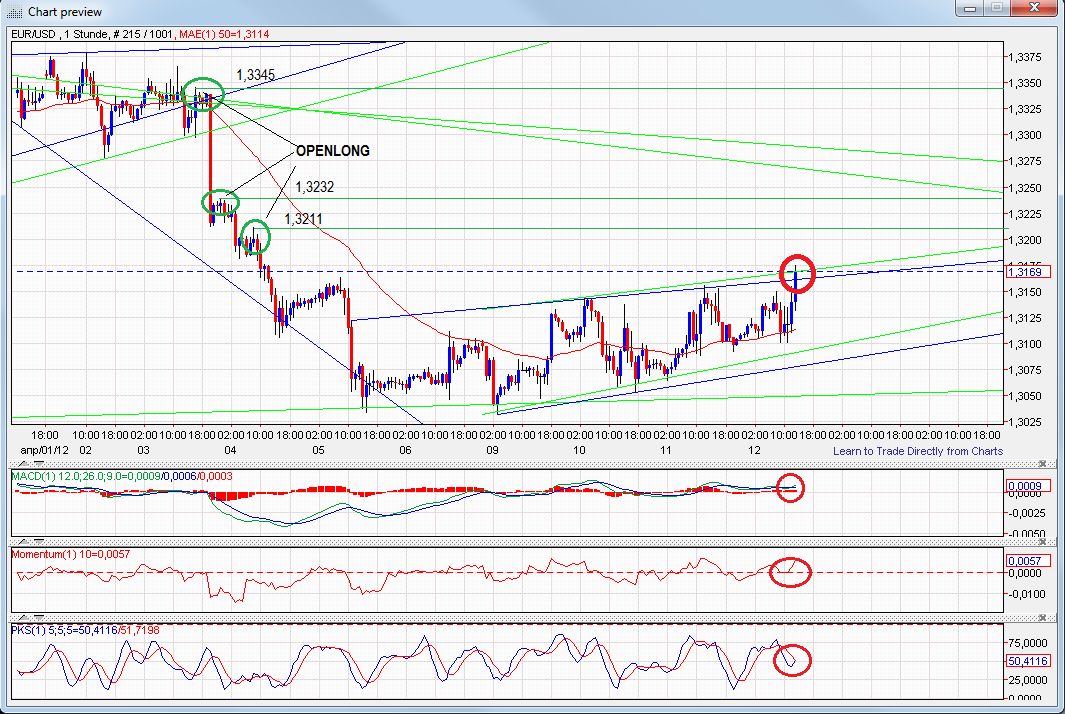Image resolution: width=1065 pixels, height=714 pixels.
Task: Close the Momentum indicator panel
Action: (x=1043, y=542)
